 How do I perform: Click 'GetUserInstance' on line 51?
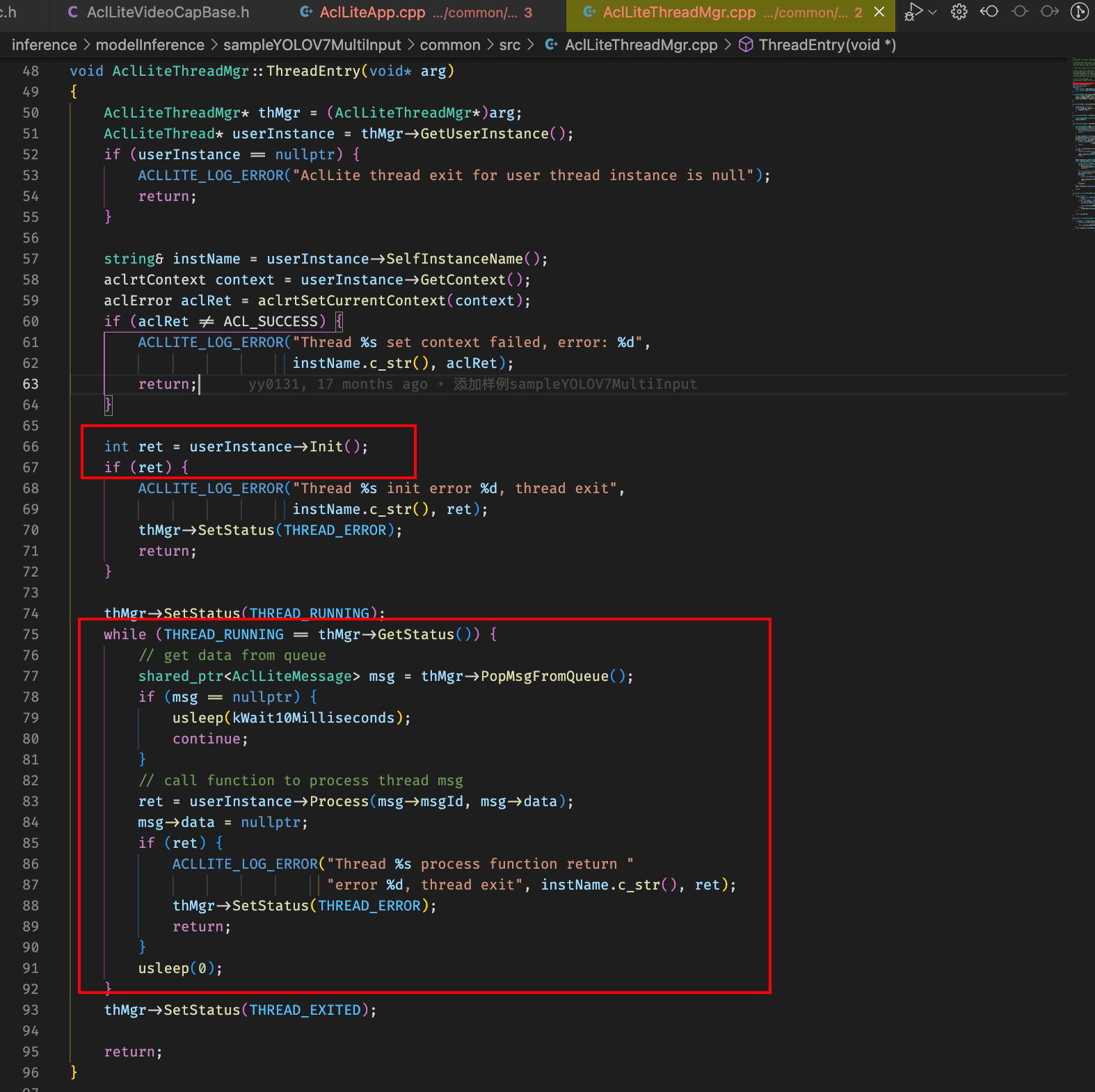point(485,134)
